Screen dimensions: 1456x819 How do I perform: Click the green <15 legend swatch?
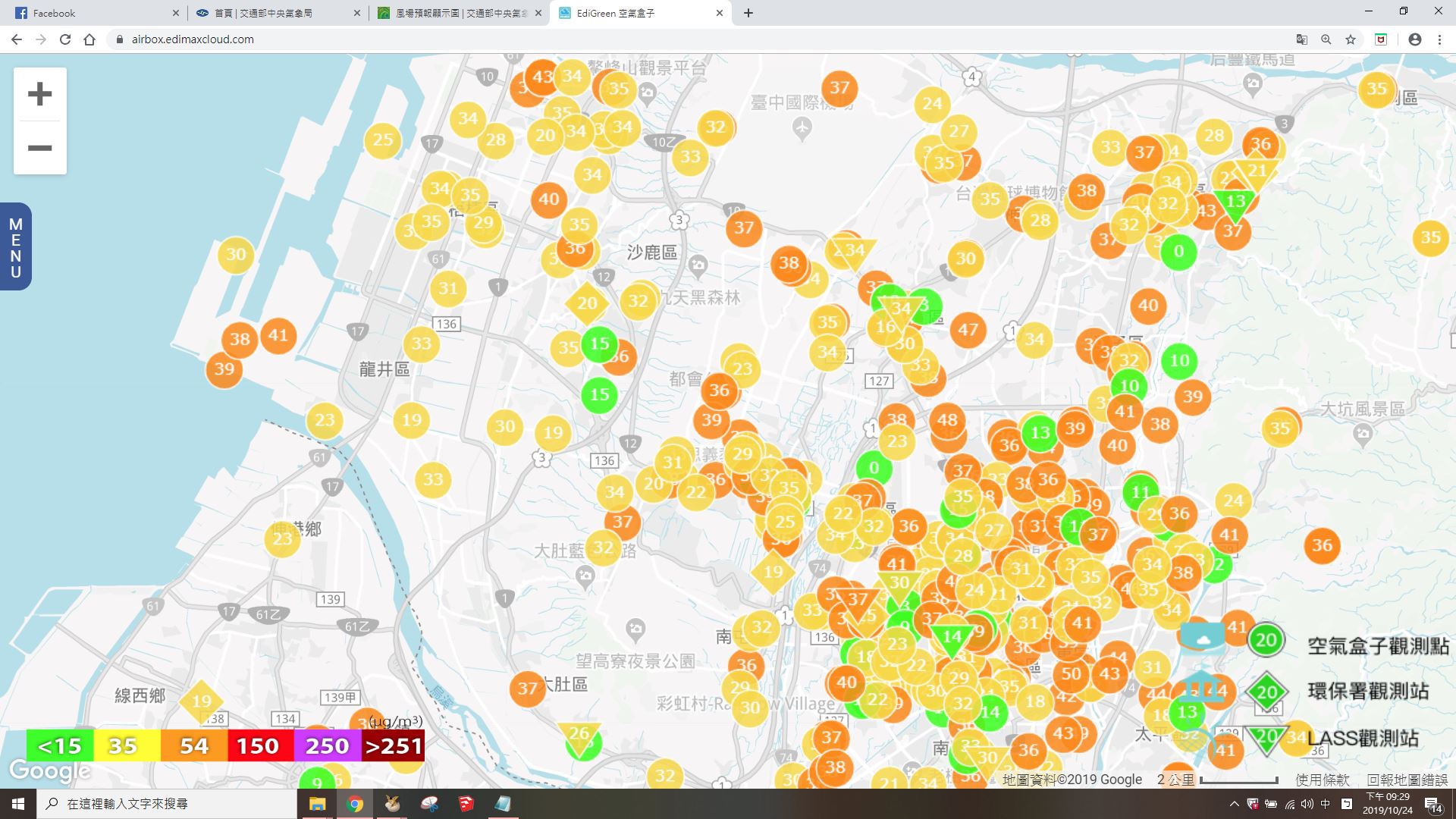click(60, 745)
